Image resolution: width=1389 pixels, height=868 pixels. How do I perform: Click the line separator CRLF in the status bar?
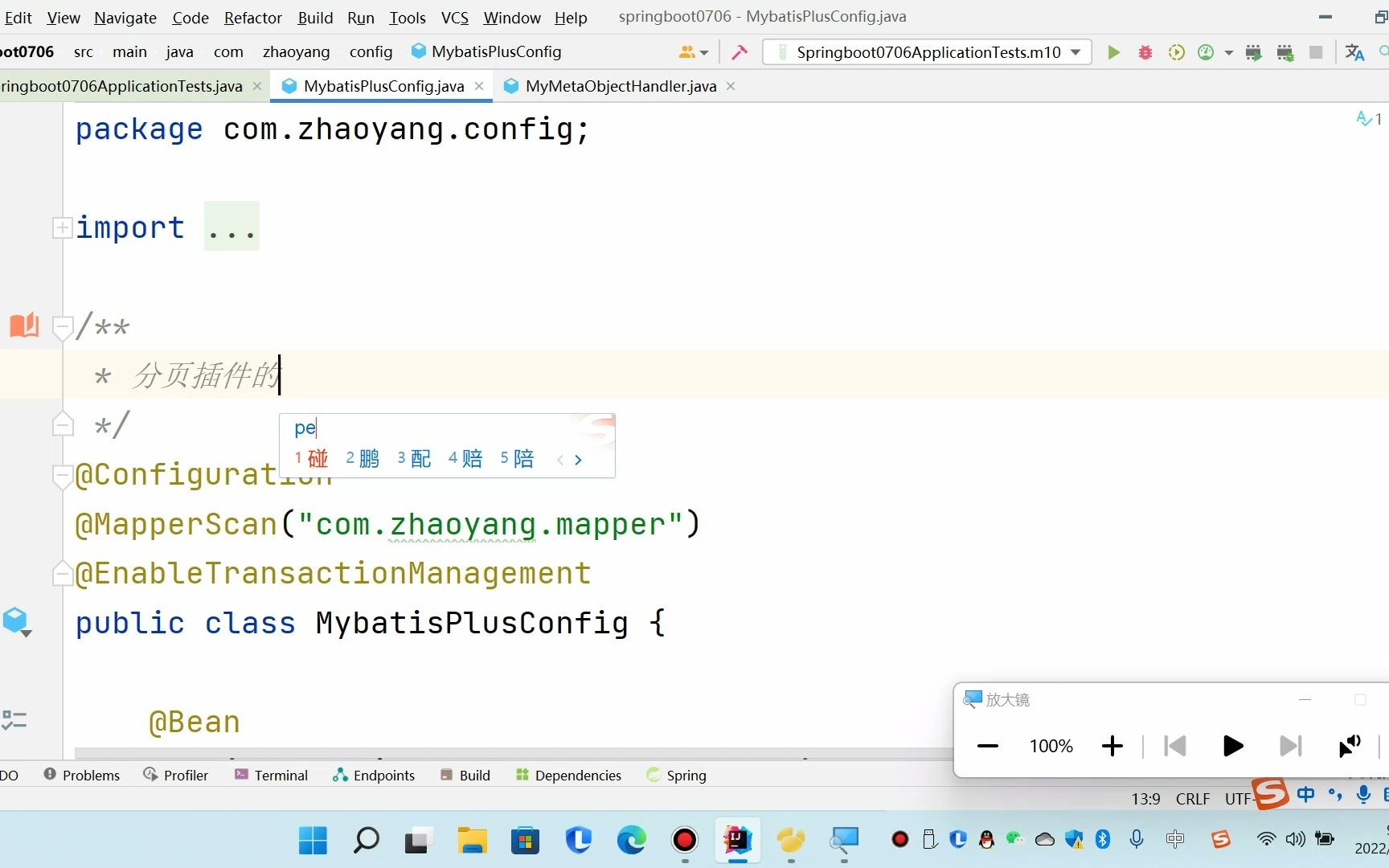tap(1192, 799)
